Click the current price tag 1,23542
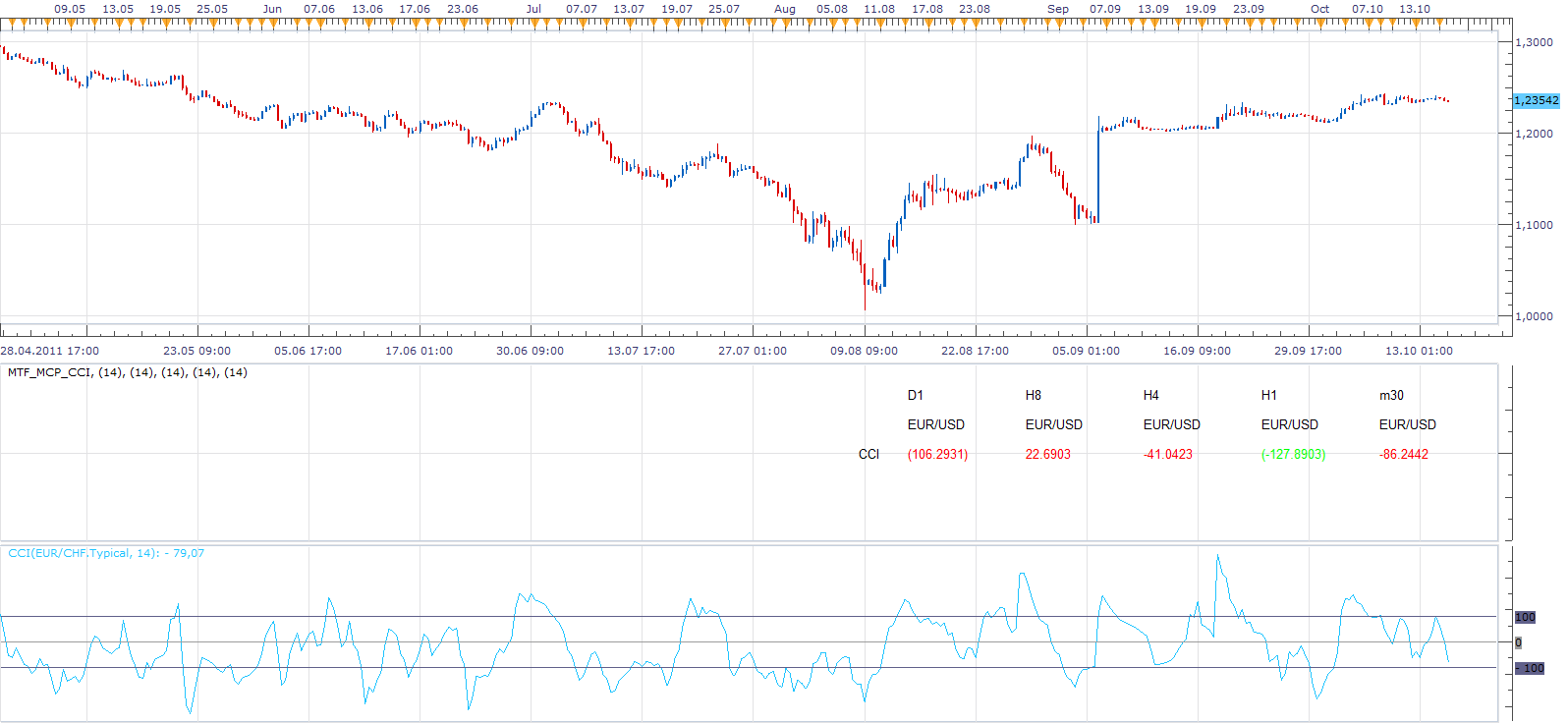1568x723 pixels. [x=1537, y=100]
